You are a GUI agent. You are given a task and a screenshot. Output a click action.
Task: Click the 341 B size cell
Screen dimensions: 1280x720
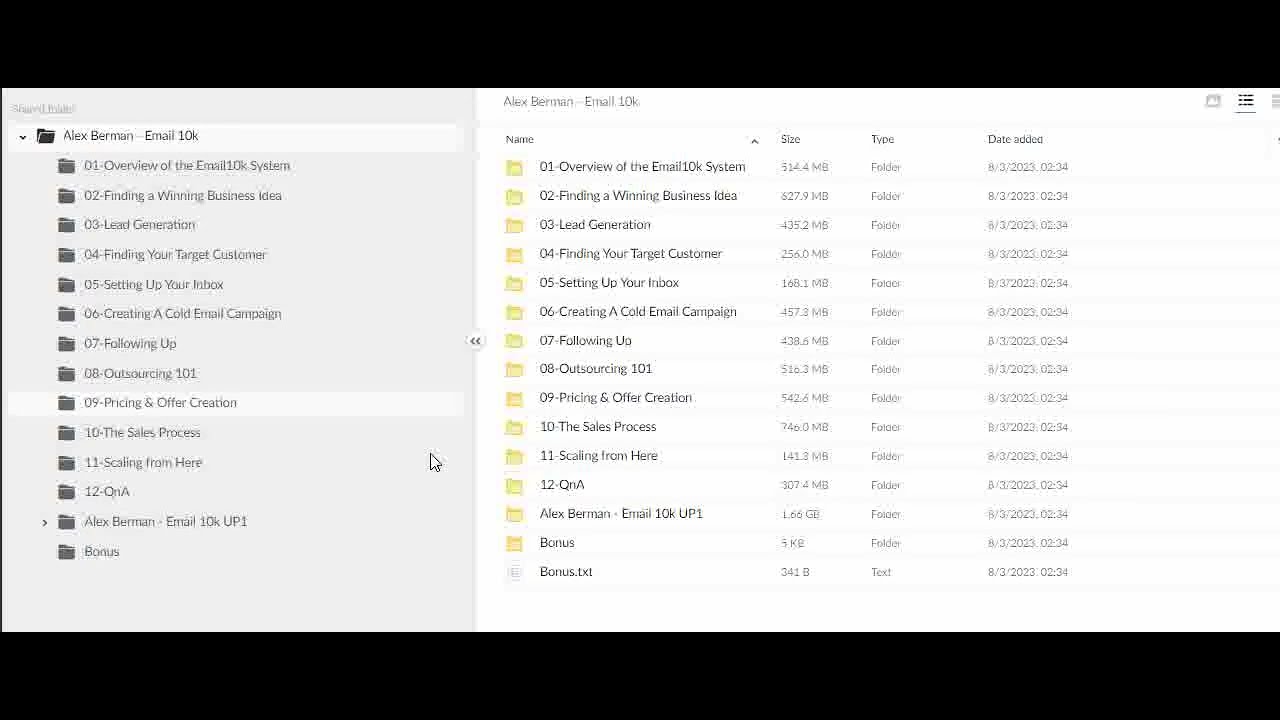tap(795, 573)
